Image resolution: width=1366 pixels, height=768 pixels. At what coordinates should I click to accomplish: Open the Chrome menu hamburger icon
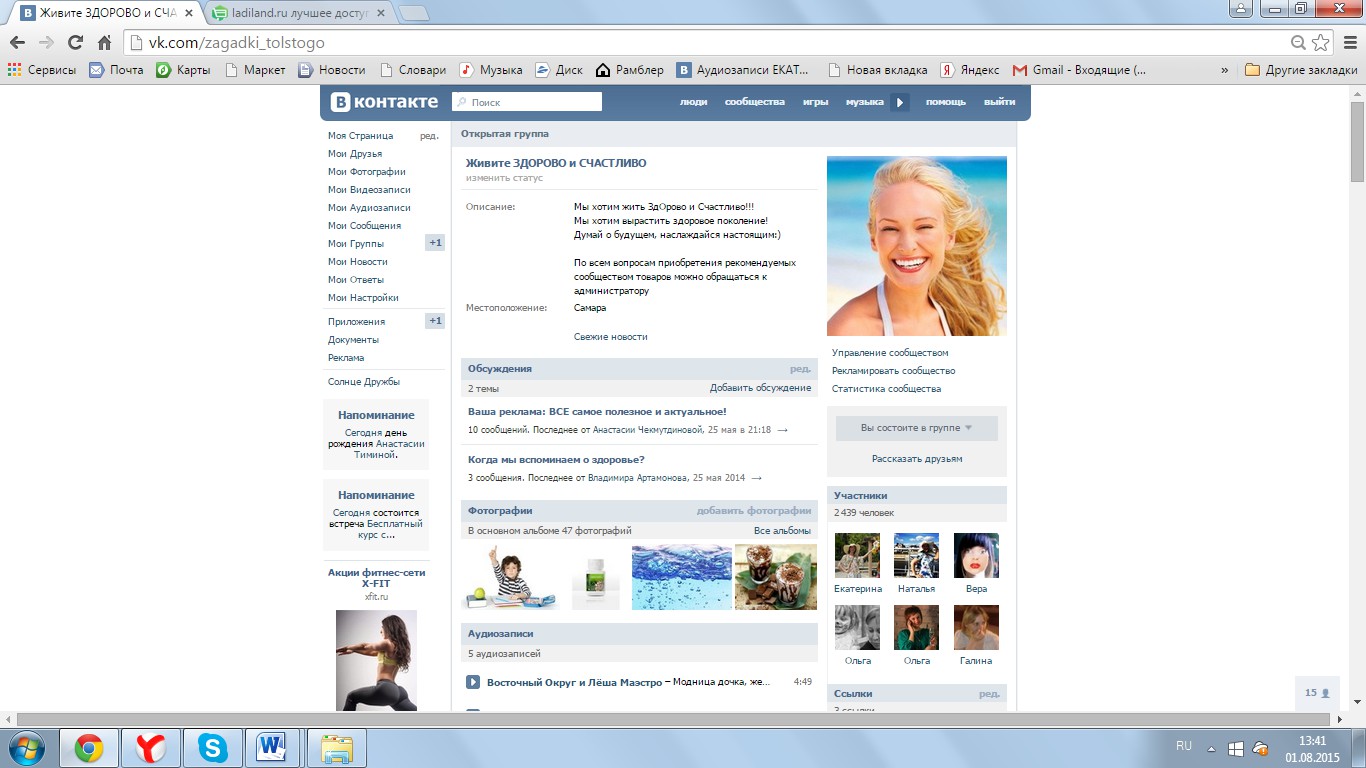(1349, 43)
